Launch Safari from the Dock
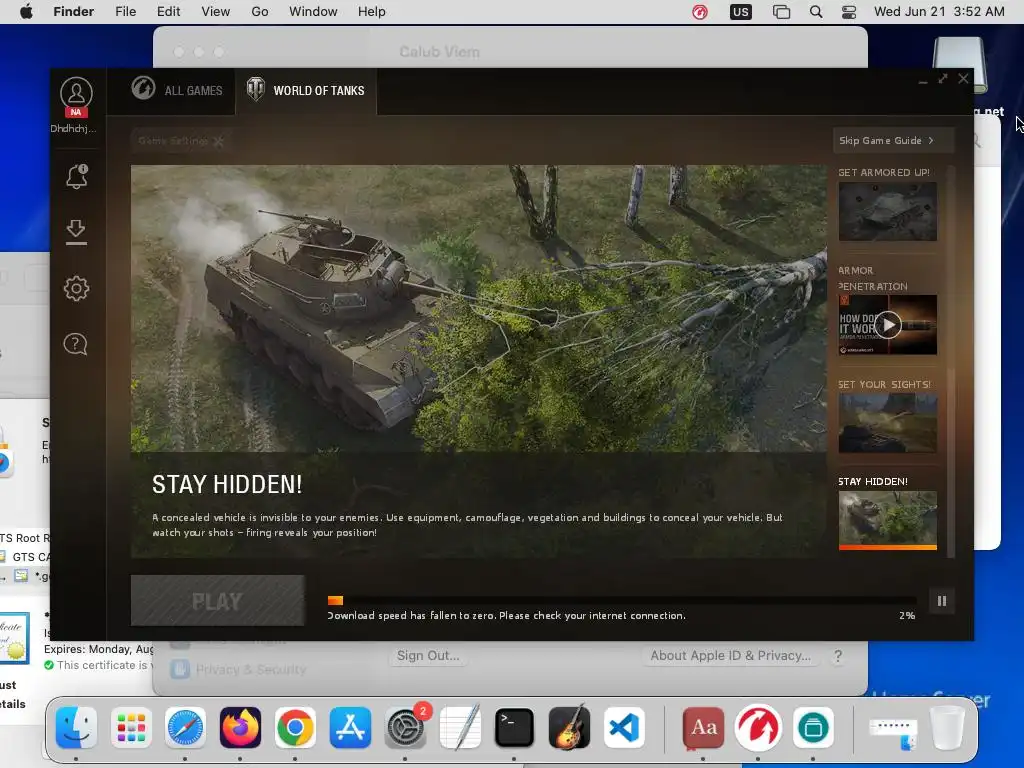The image size is (1024, 768). pyautogui.click(x=185, y=727)
